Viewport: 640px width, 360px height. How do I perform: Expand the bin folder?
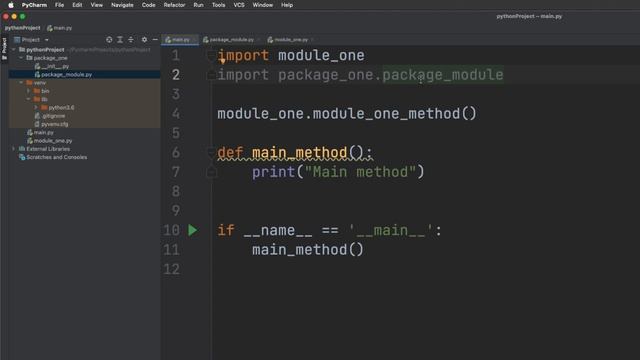click(29, 91)
